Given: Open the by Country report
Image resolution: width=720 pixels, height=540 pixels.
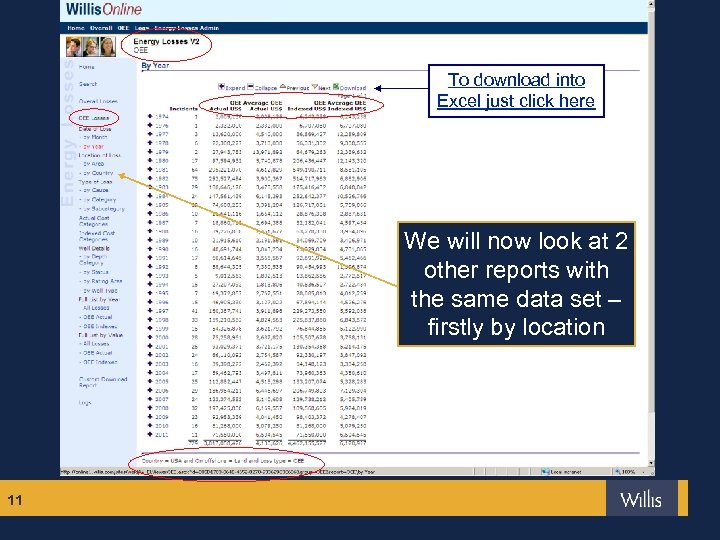Looking at the screenshot, I should click(98, 173).
